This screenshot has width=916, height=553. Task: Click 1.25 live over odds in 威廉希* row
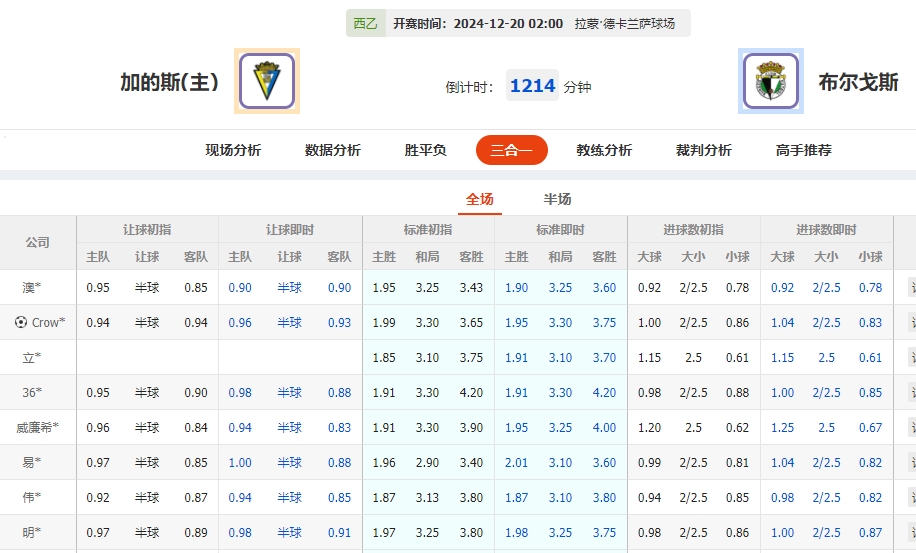pos(782,427)
